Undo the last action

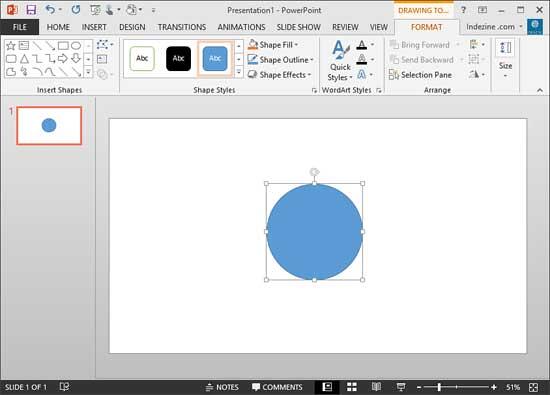click(x=50, y=10)
